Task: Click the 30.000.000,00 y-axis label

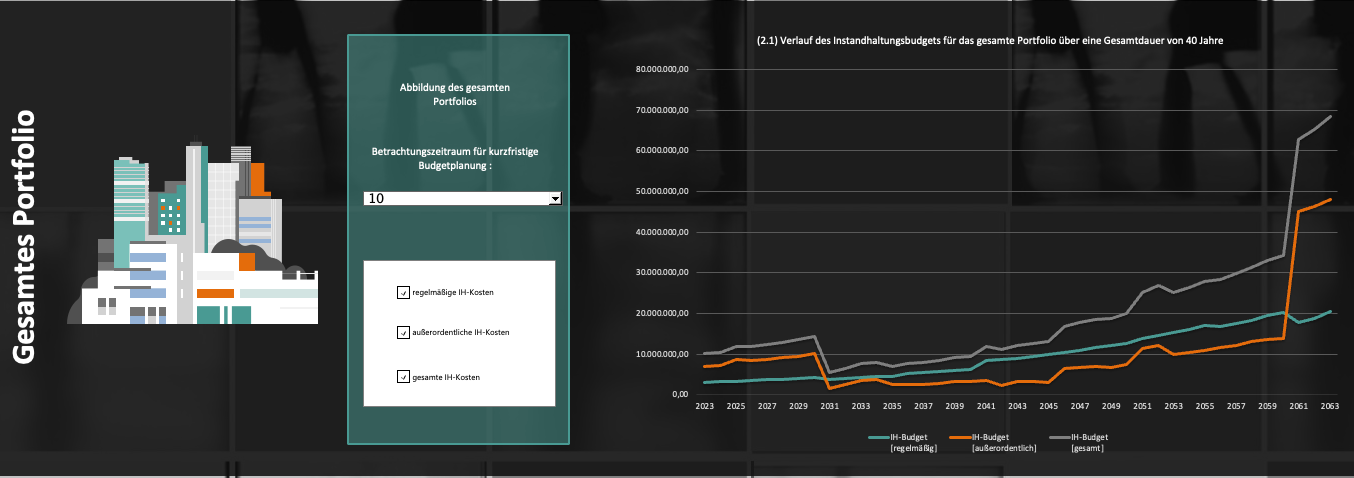Action: pos(664,273)
